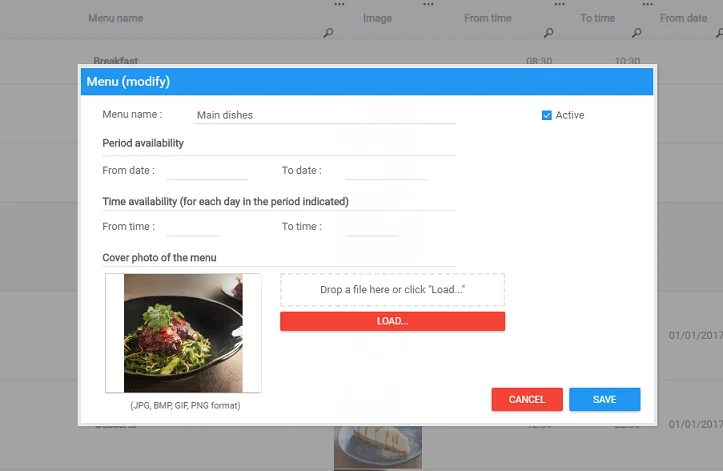
Task: Click the search icon in Menu name column
Action: click(x=328, y=33)
